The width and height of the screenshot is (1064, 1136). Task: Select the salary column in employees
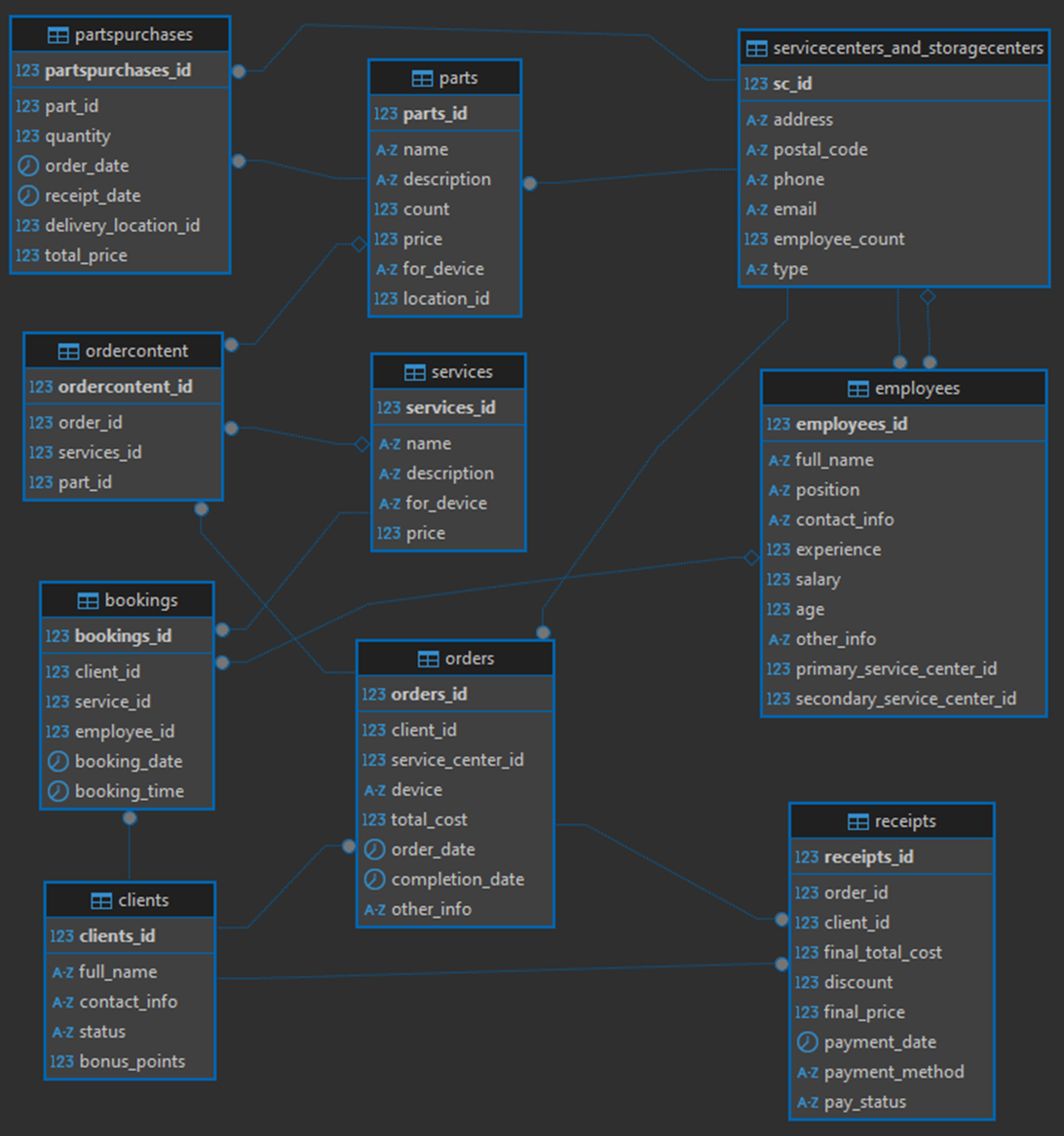pyautogui.click(x=904, y=581)
